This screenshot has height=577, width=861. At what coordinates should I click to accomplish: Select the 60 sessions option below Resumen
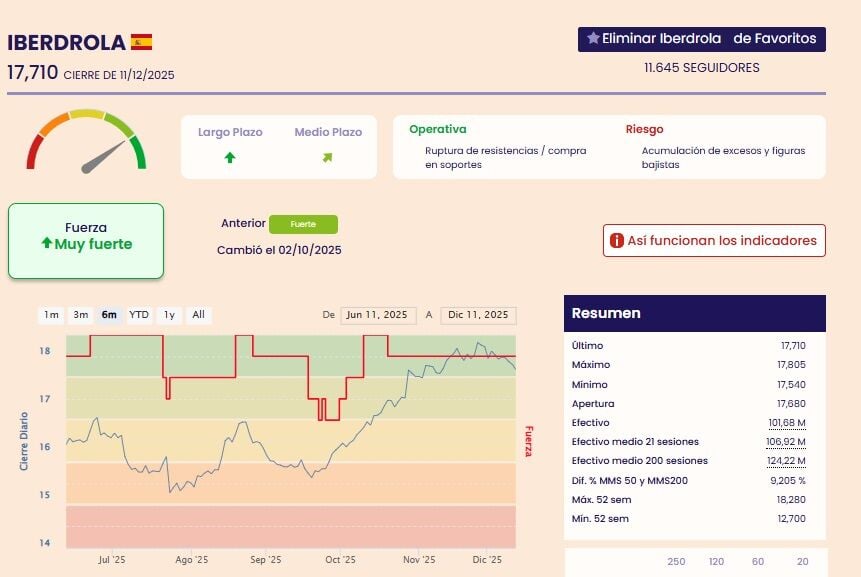coord(758,561)
